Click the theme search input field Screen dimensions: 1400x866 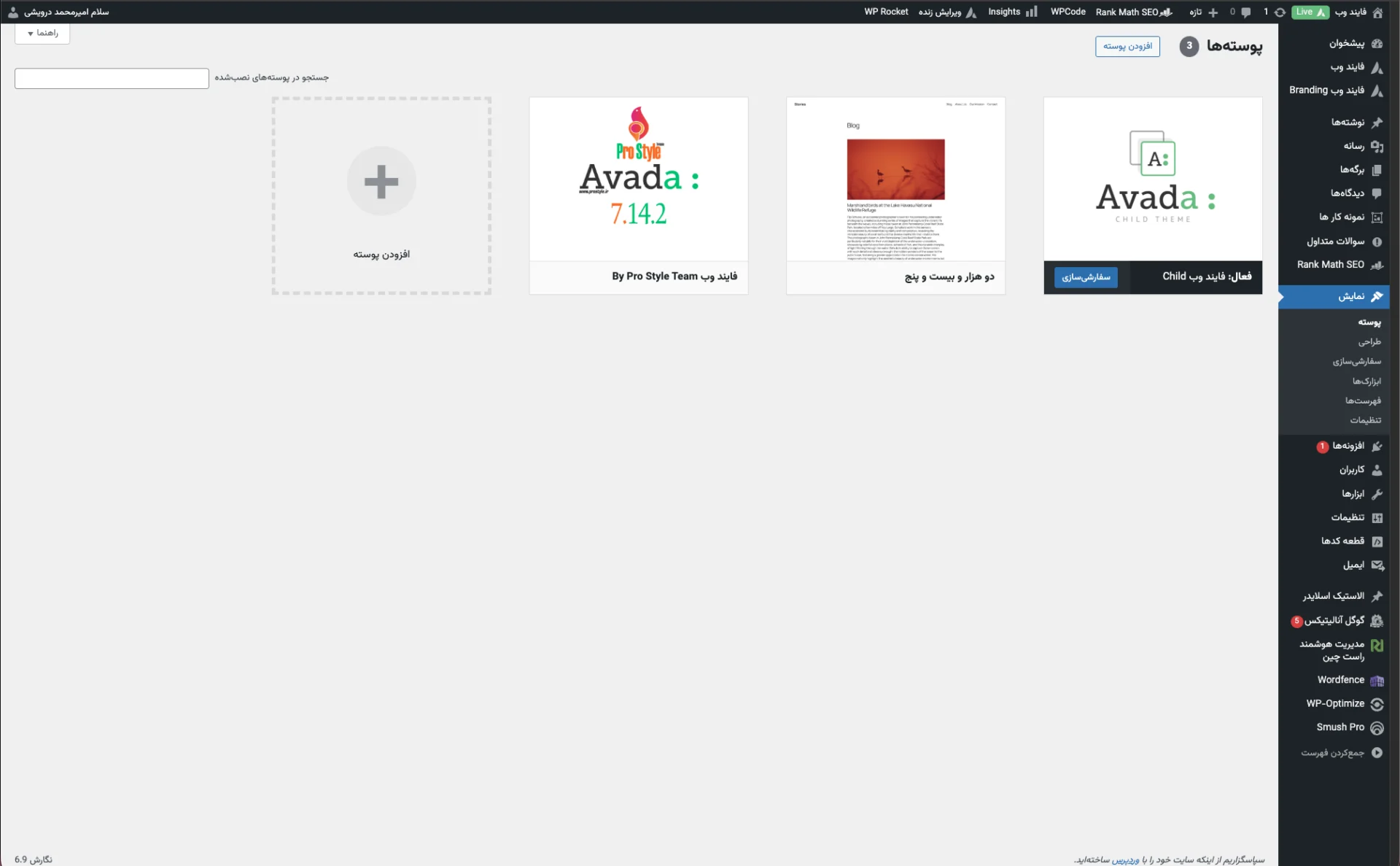(112, 78)
